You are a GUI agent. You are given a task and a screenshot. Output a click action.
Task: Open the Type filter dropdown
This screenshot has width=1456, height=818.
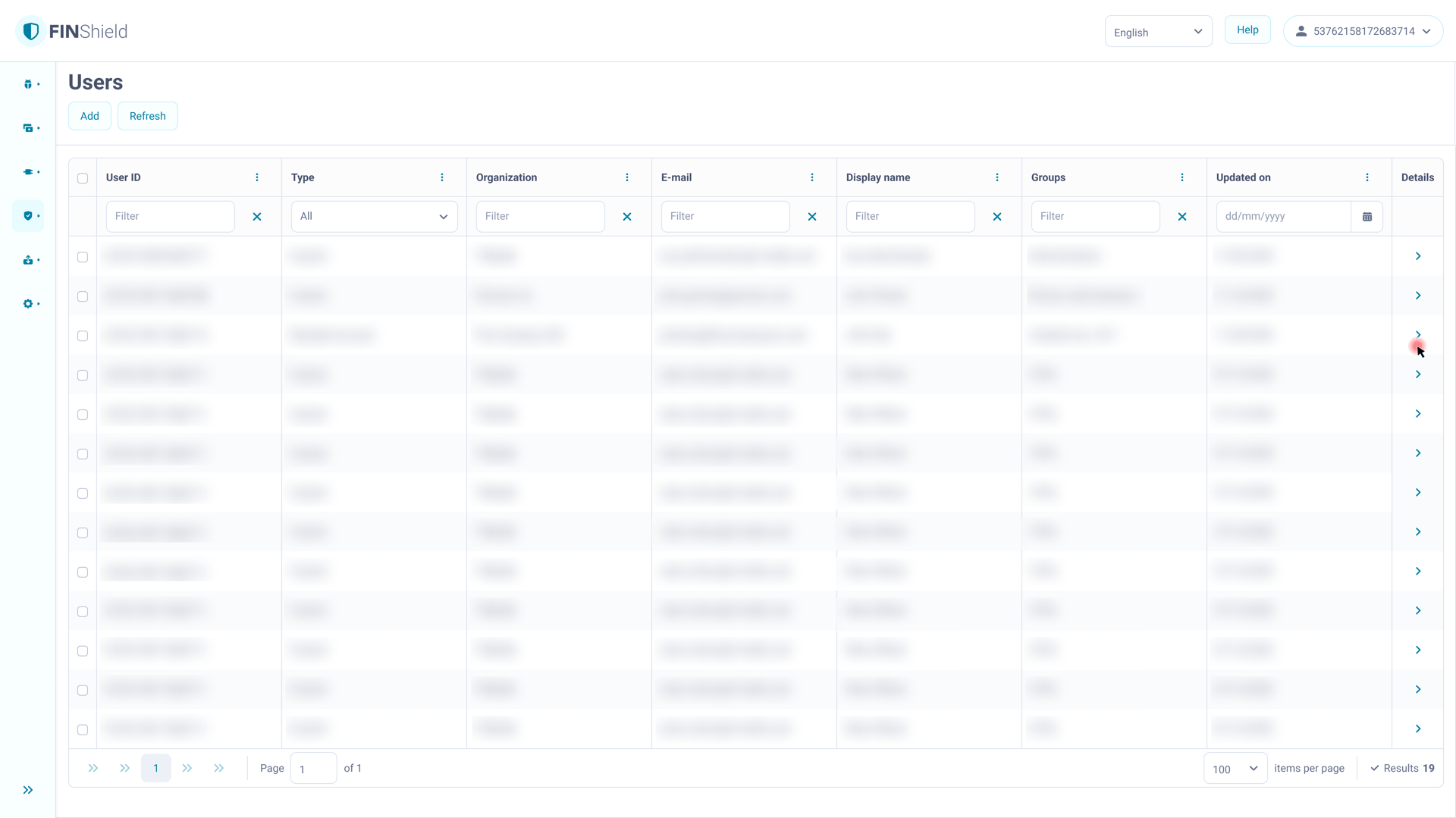374,217
